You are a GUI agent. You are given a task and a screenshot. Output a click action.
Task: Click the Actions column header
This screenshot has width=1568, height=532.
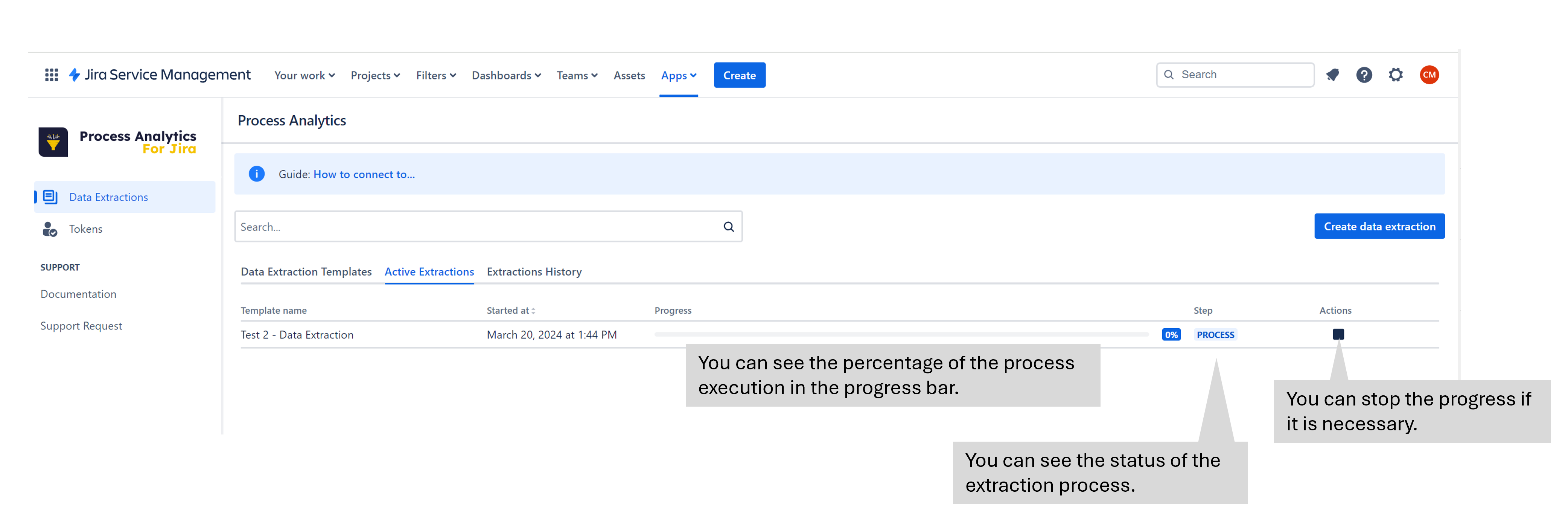point(1335,311)
